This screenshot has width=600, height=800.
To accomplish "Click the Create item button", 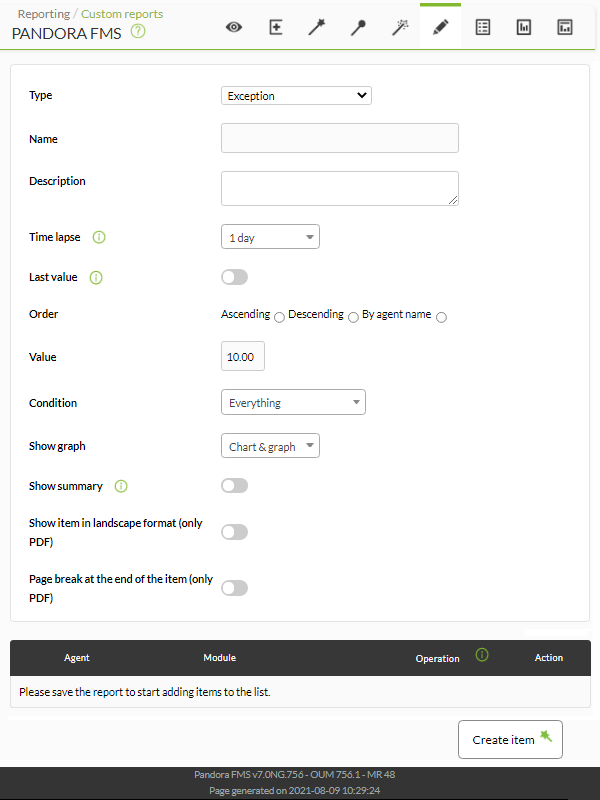I will point(510,739).
